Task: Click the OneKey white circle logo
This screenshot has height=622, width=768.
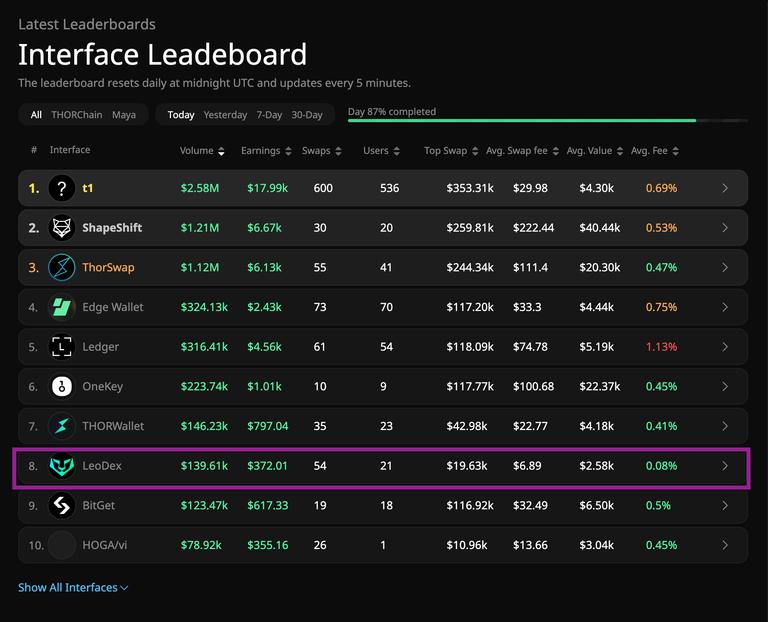Action: [x=62, y=386]
